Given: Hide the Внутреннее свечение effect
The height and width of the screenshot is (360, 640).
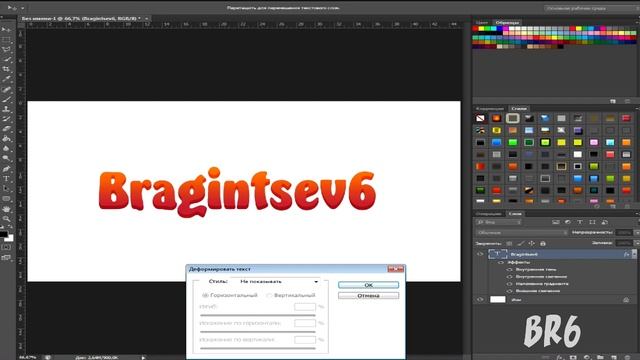Looking at the screenshot, I should 509,276.
